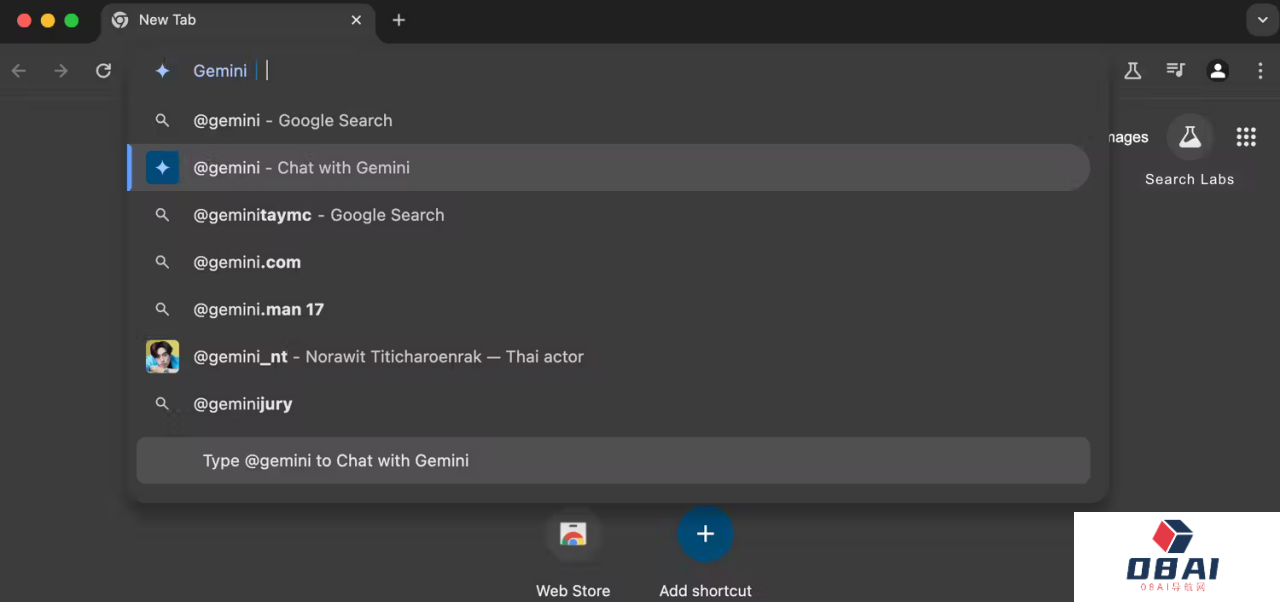The height and width of the screenshot is (602, 1280).
Task: Click the search icon beside @geminijury
Action: (162, 404)
